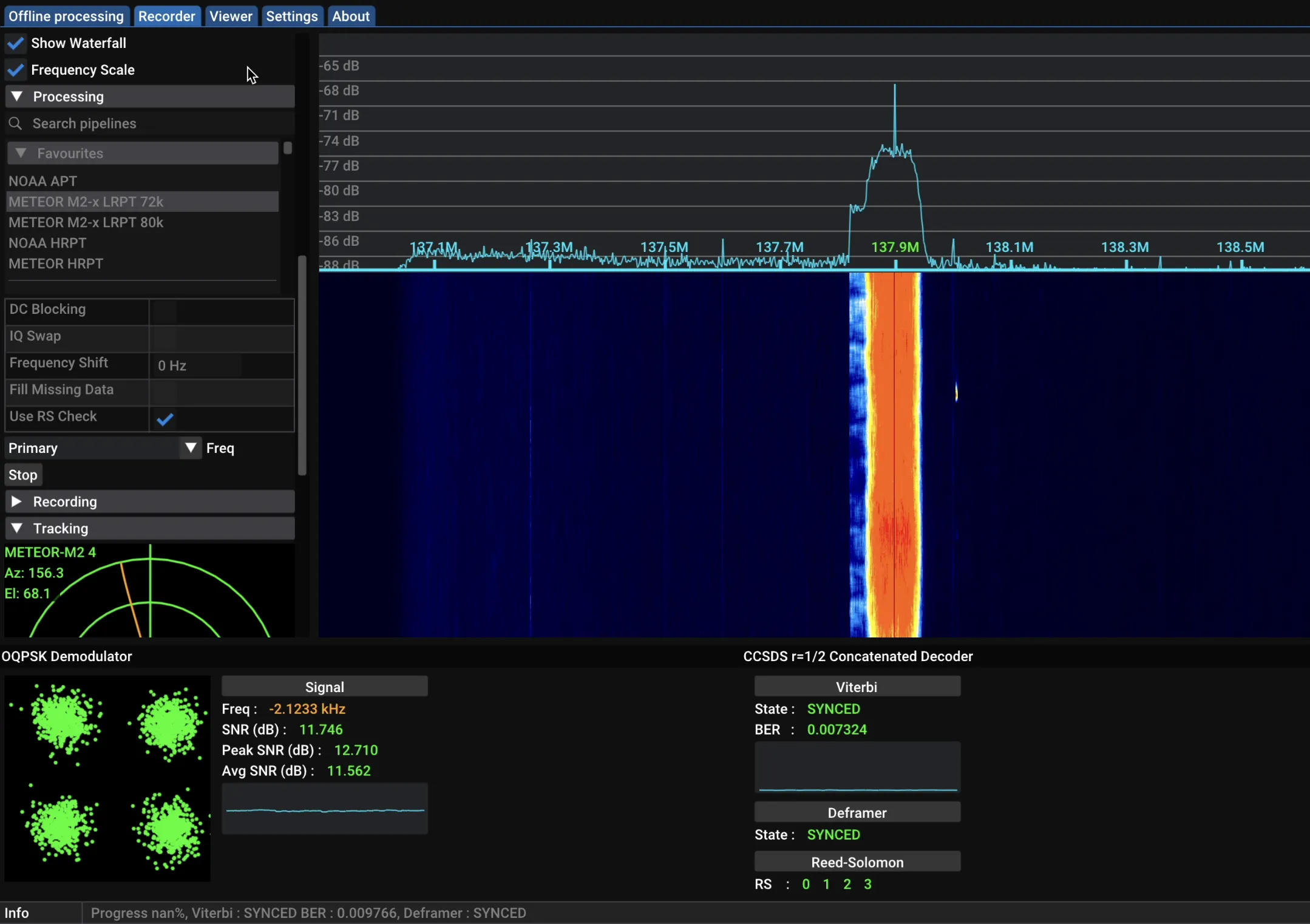Uncheck Show Waterfall checkbox
Viewport: 1310px width, 924px height.
[16, 43]
